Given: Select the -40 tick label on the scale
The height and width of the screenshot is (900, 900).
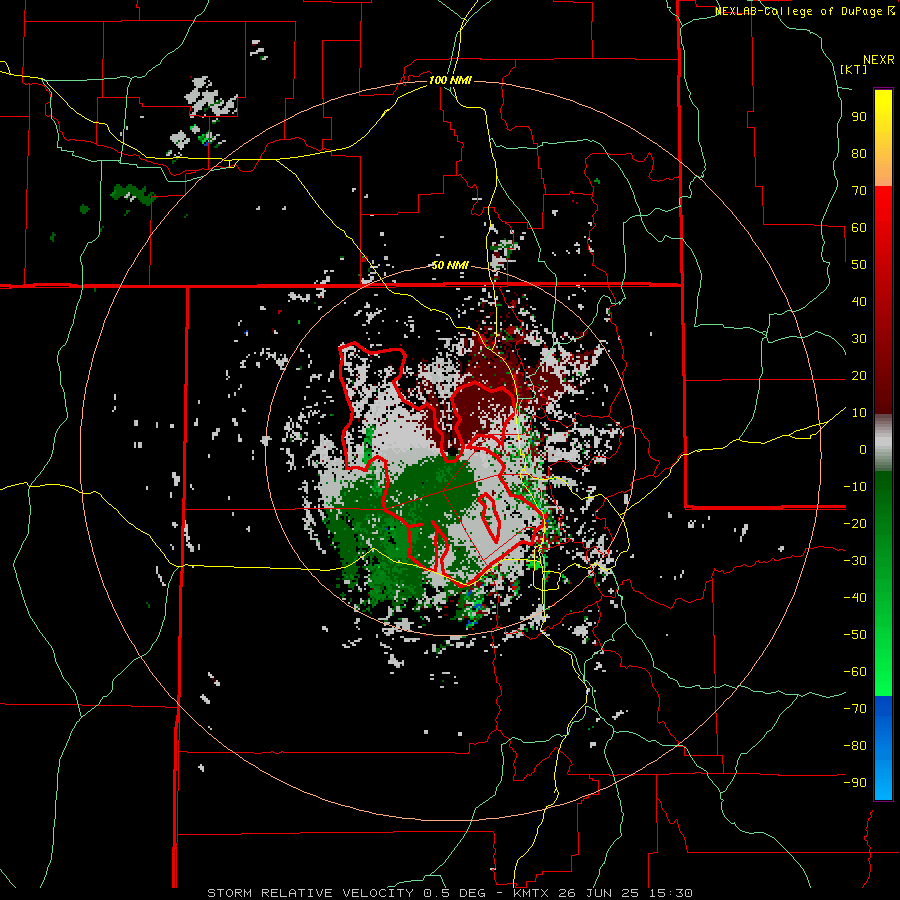Looking at the screenshot, I should click(855, 598).
